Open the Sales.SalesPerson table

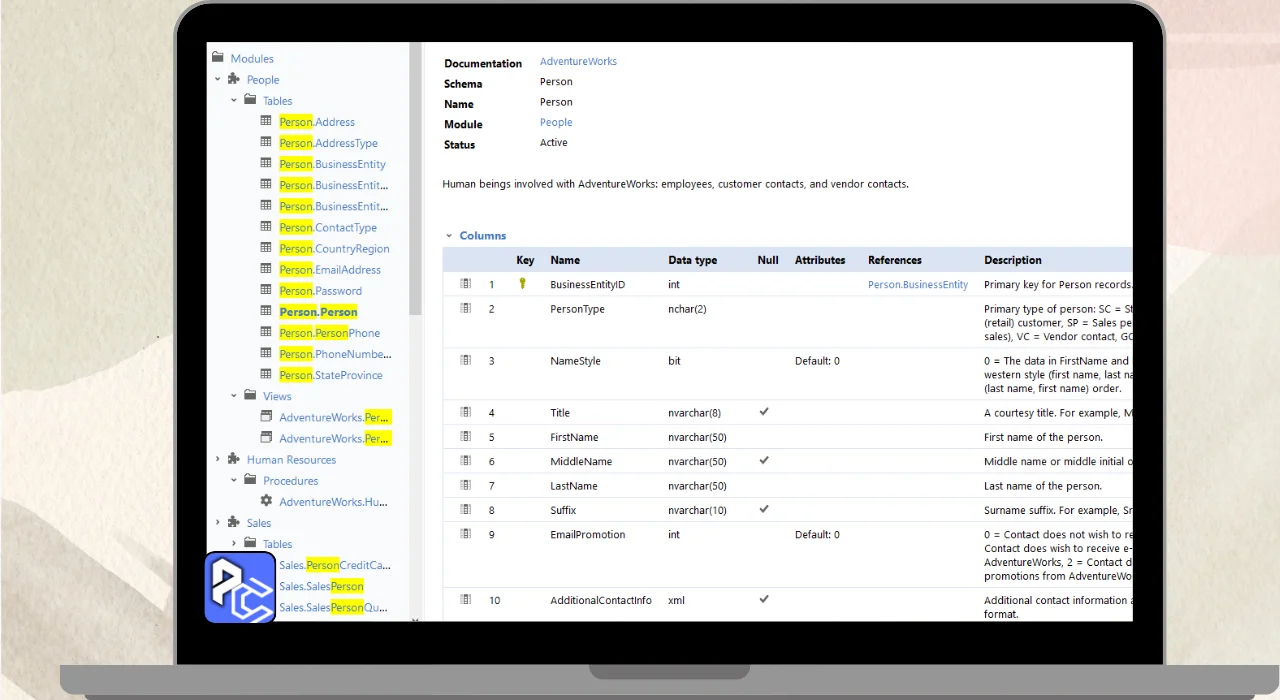pyautogui.click(x=321, y=586)
